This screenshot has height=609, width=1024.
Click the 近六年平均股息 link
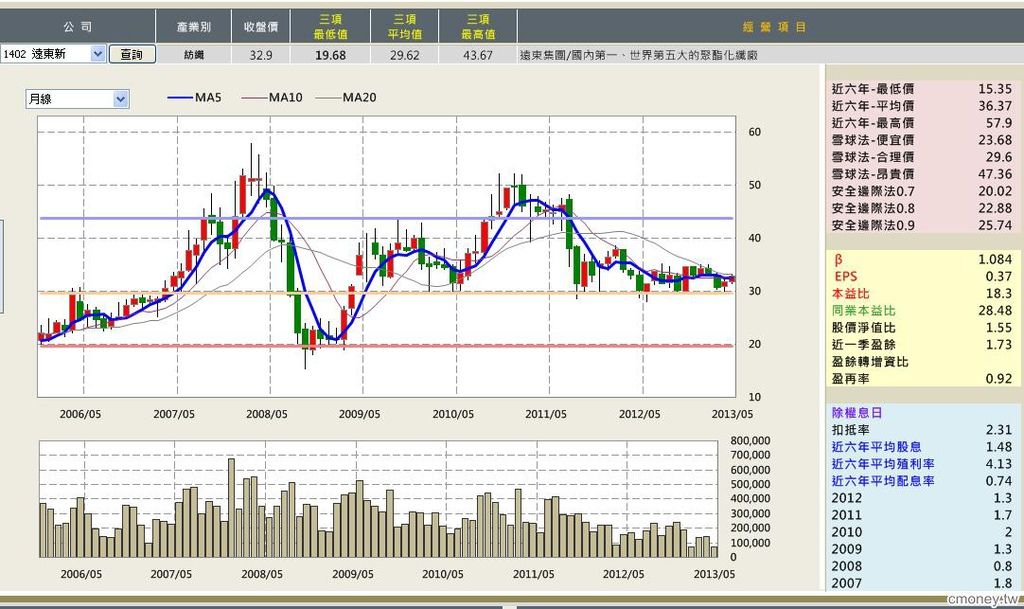(876, 447)
